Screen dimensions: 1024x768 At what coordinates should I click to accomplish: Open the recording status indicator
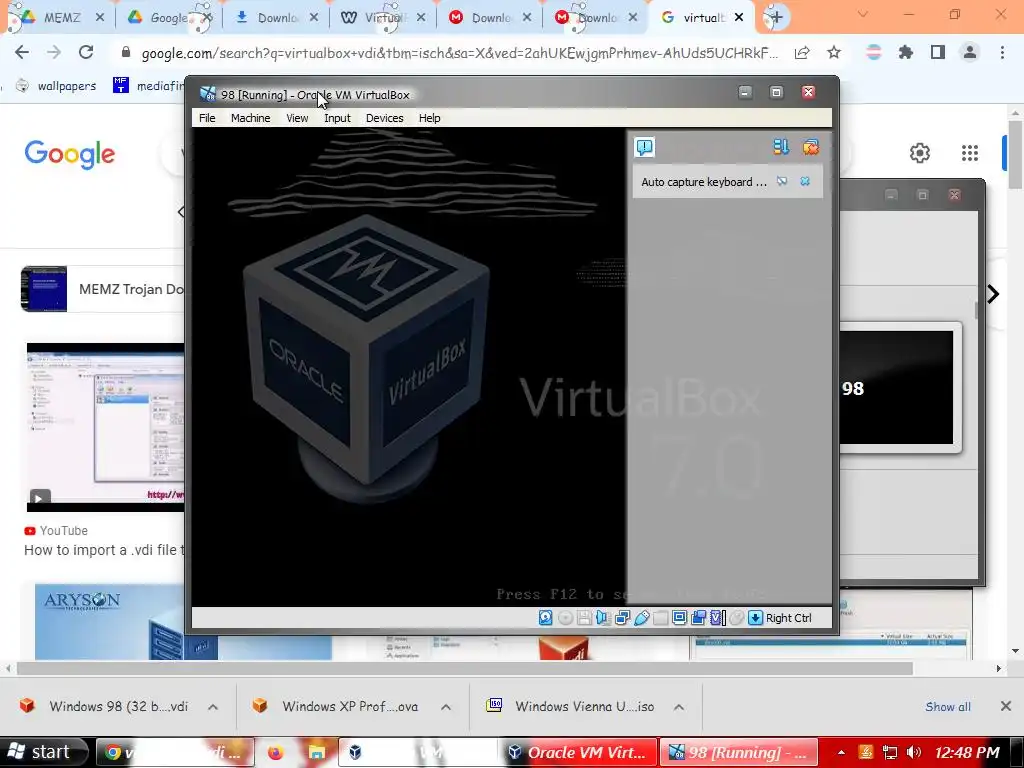[698, 618]
